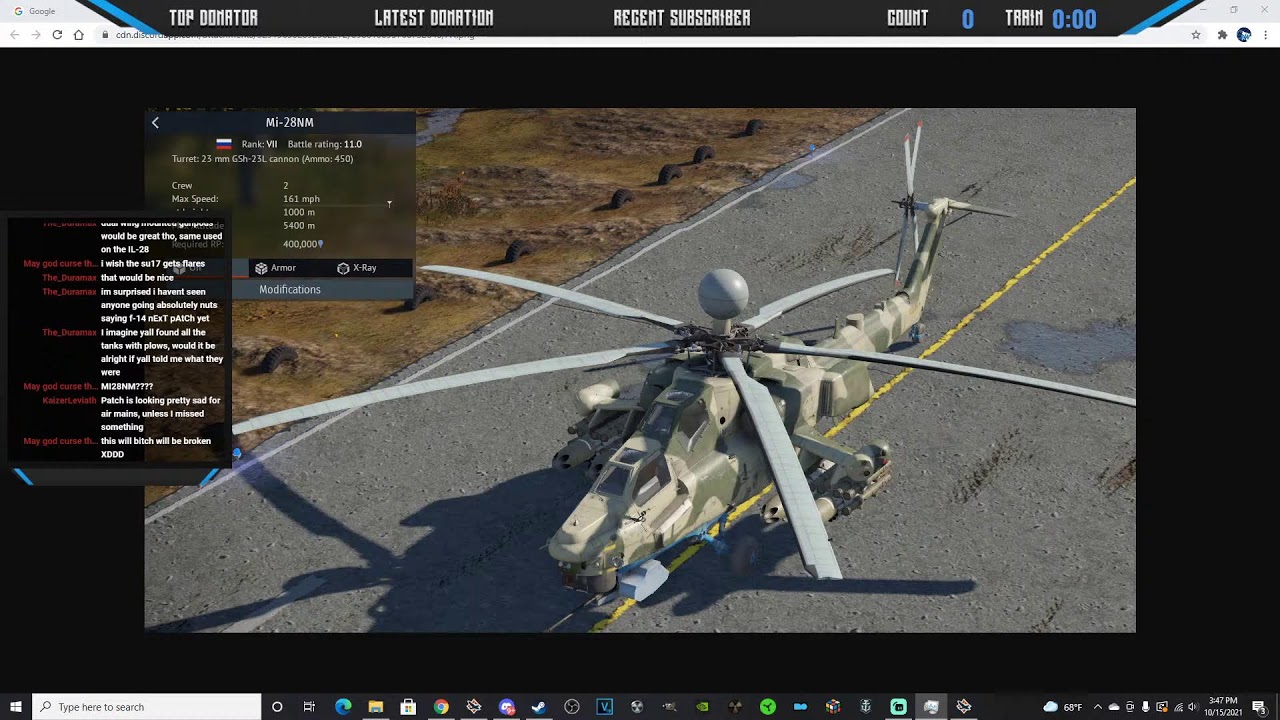Open Task View on taskbar
The image size is (1280, 720).
click(x=309, y=707)
